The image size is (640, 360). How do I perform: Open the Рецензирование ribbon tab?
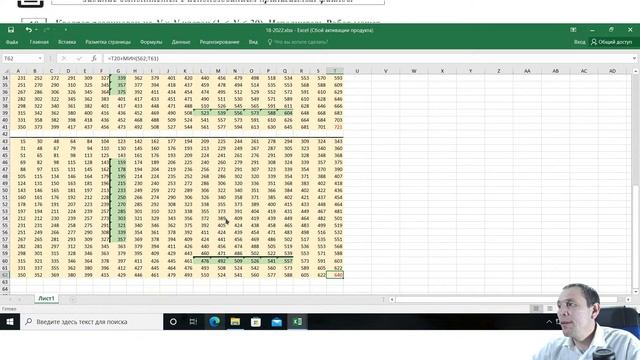tap(219, 42)
